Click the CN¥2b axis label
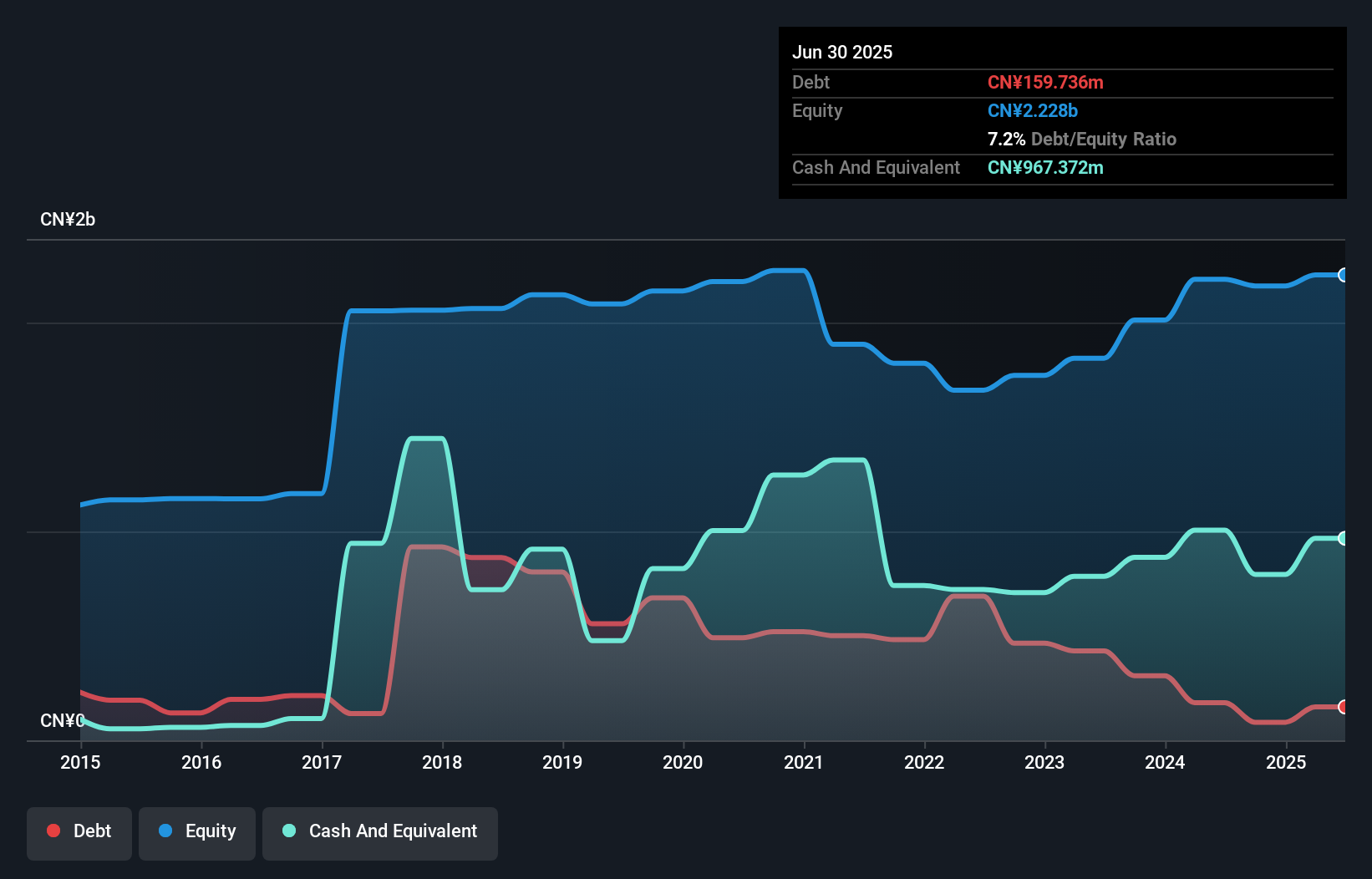This screenshot has width=1372, height=879. tap(68, 219)
